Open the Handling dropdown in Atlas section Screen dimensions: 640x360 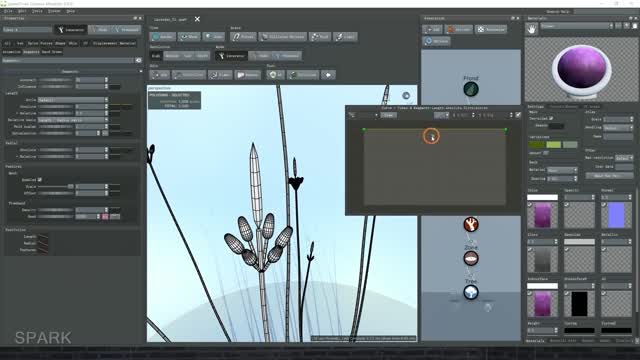click(618, 128)
